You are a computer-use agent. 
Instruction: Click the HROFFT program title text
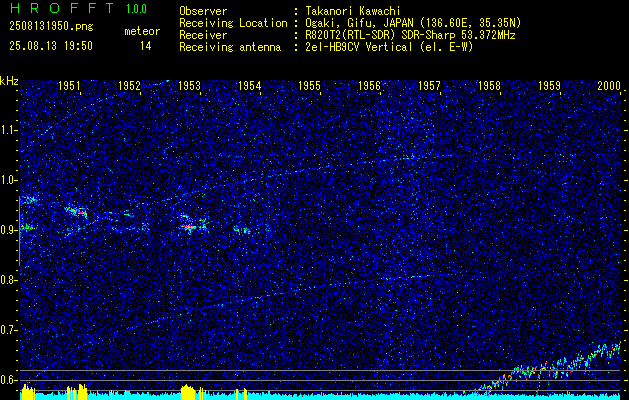63,8
